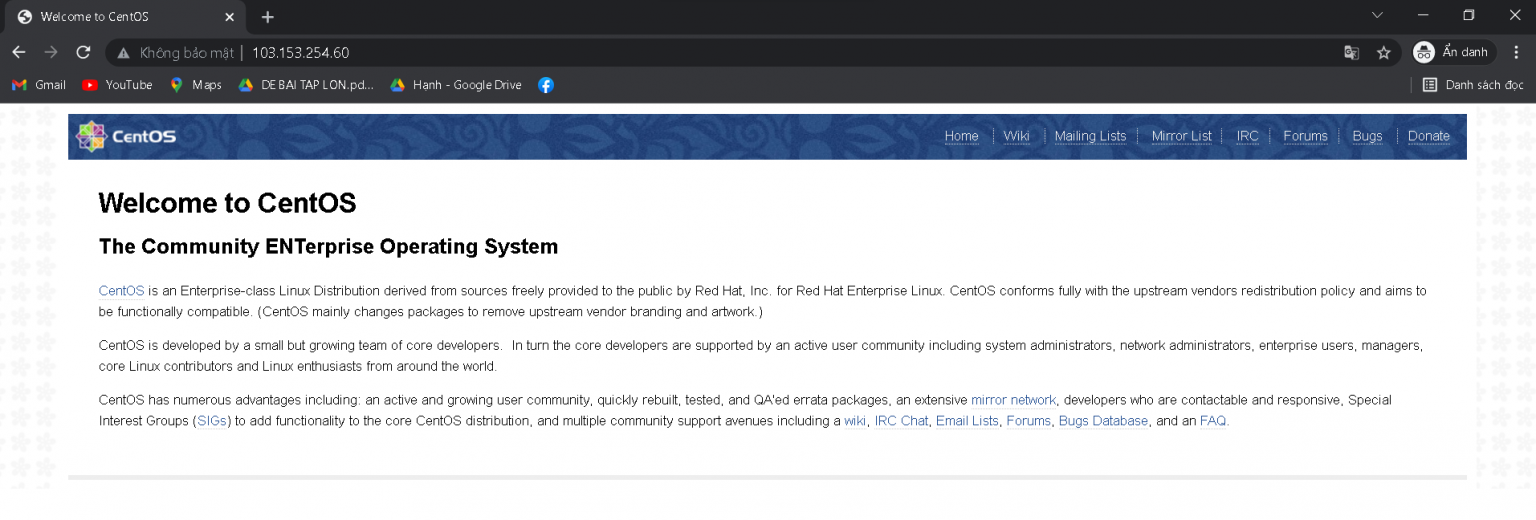This screenshot has width=1536, height=520.
Task: Open Gmail bookmark
Action: pyautogui.click(x=39, y=85)
